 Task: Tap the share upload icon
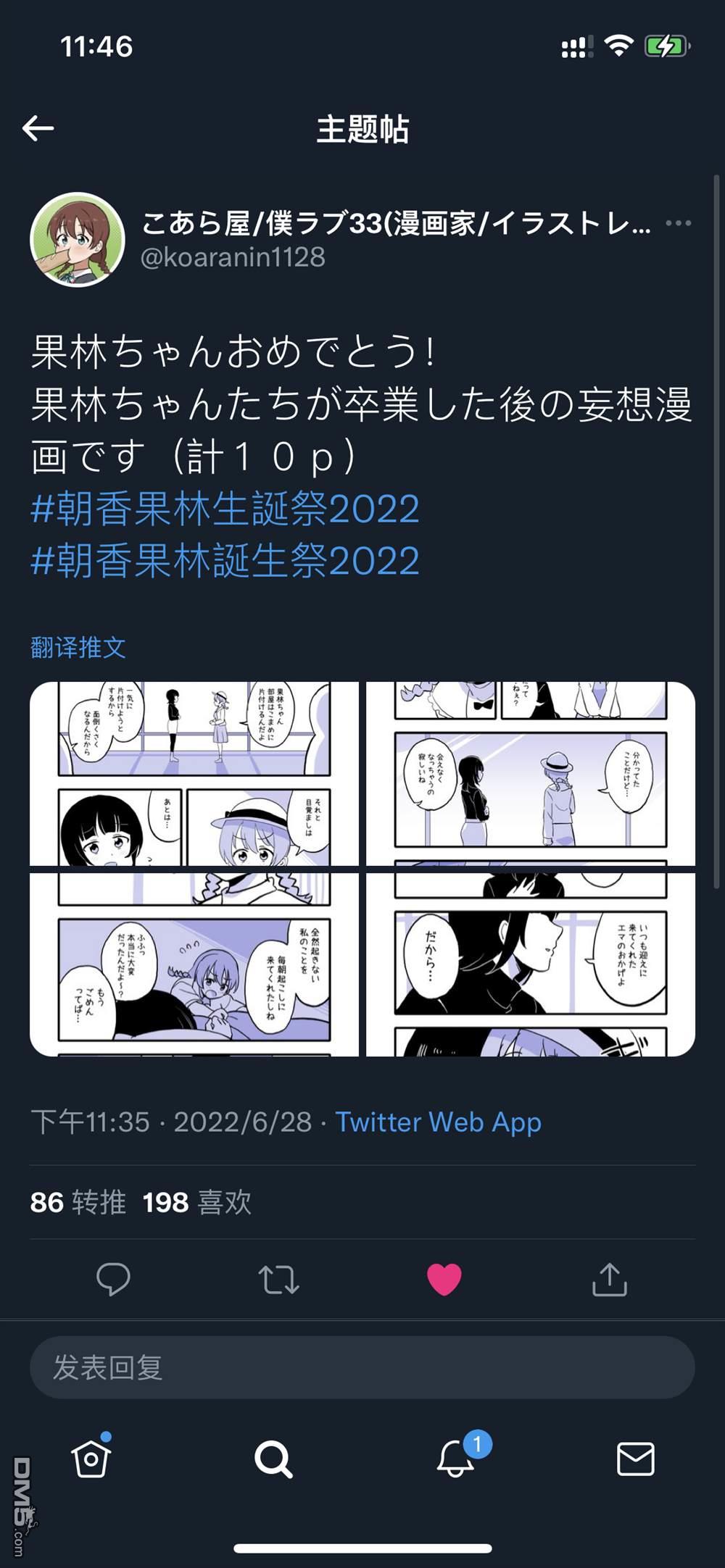point(610,1279)
